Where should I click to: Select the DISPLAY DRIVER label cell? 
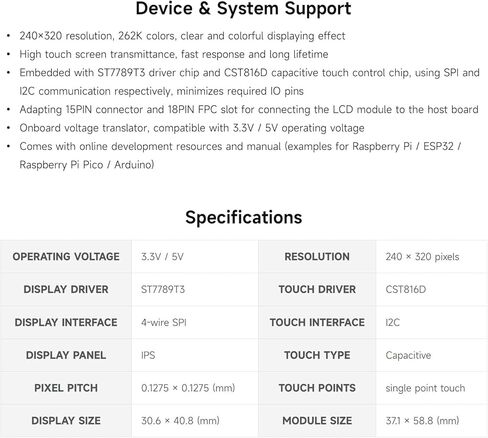[66, 289]
